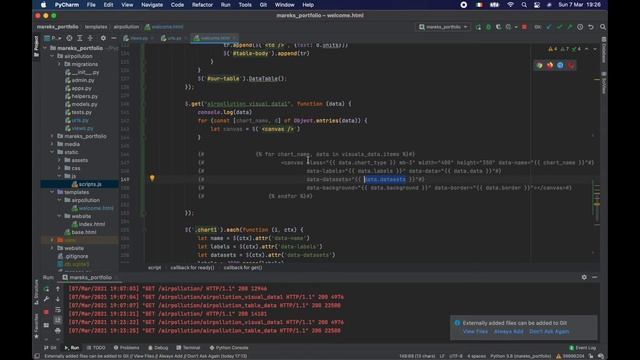Toggle the Project tool window side tab
Screen dimensions: 640x360
pos(36,46)
